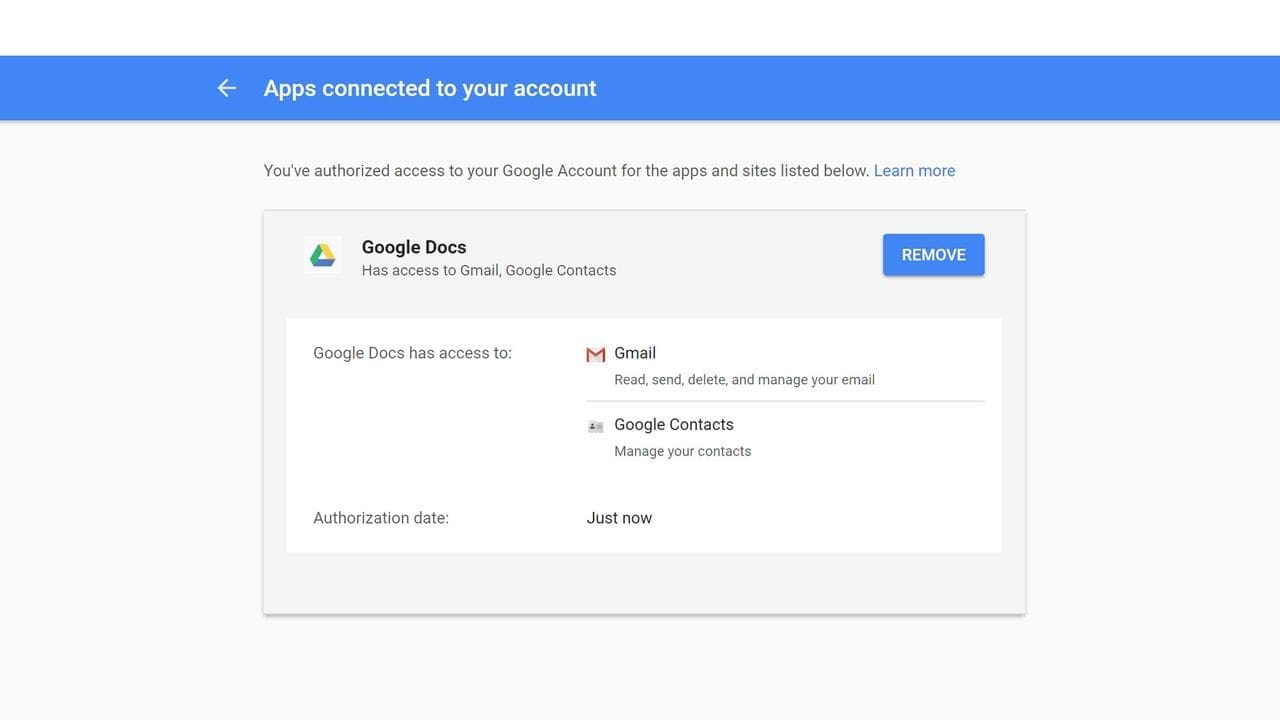Click 'Has access to Gmail, Google Contacts' subtitle
The image size is (1280, 720).
(x=489, y=270)
